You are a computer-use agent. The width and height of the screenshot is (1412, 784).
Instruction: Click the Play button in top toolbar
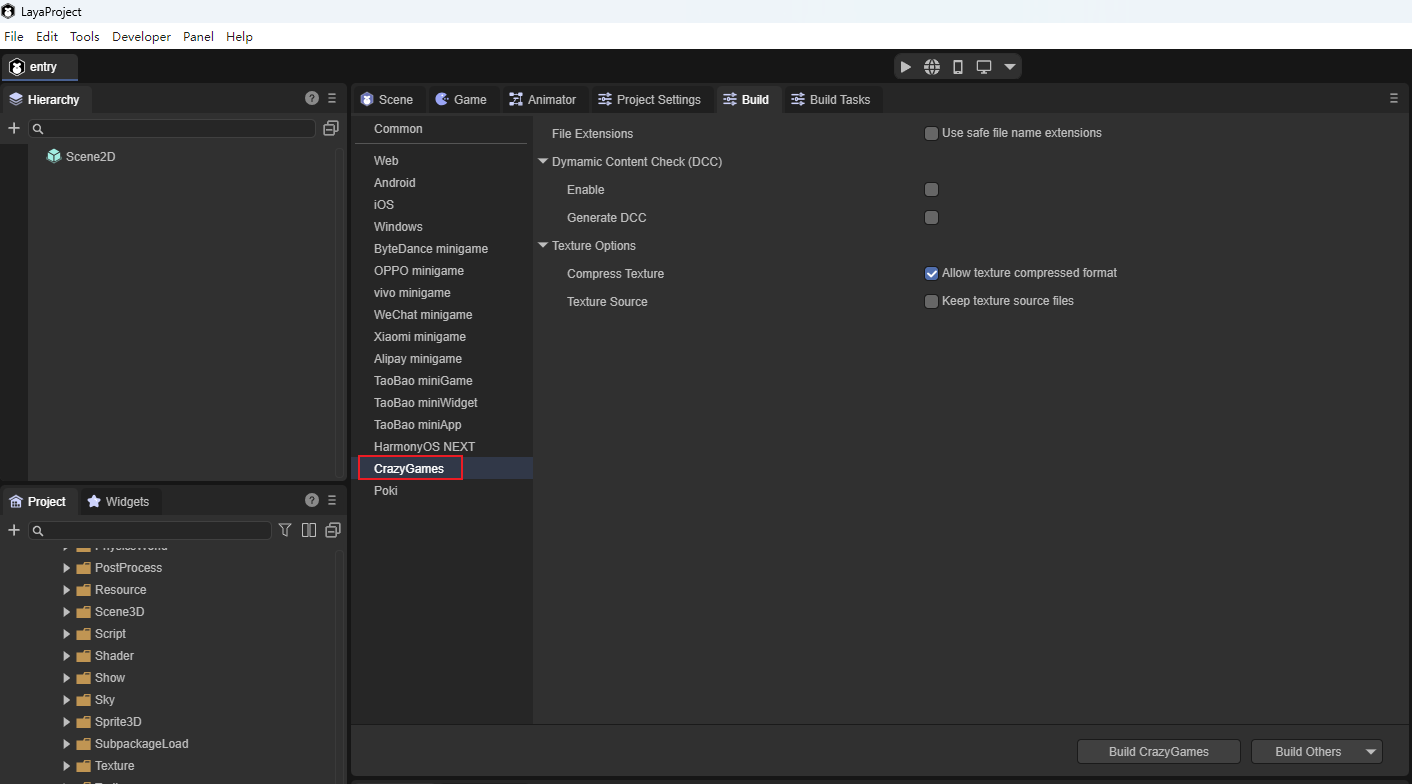click(x=906, y=67)
